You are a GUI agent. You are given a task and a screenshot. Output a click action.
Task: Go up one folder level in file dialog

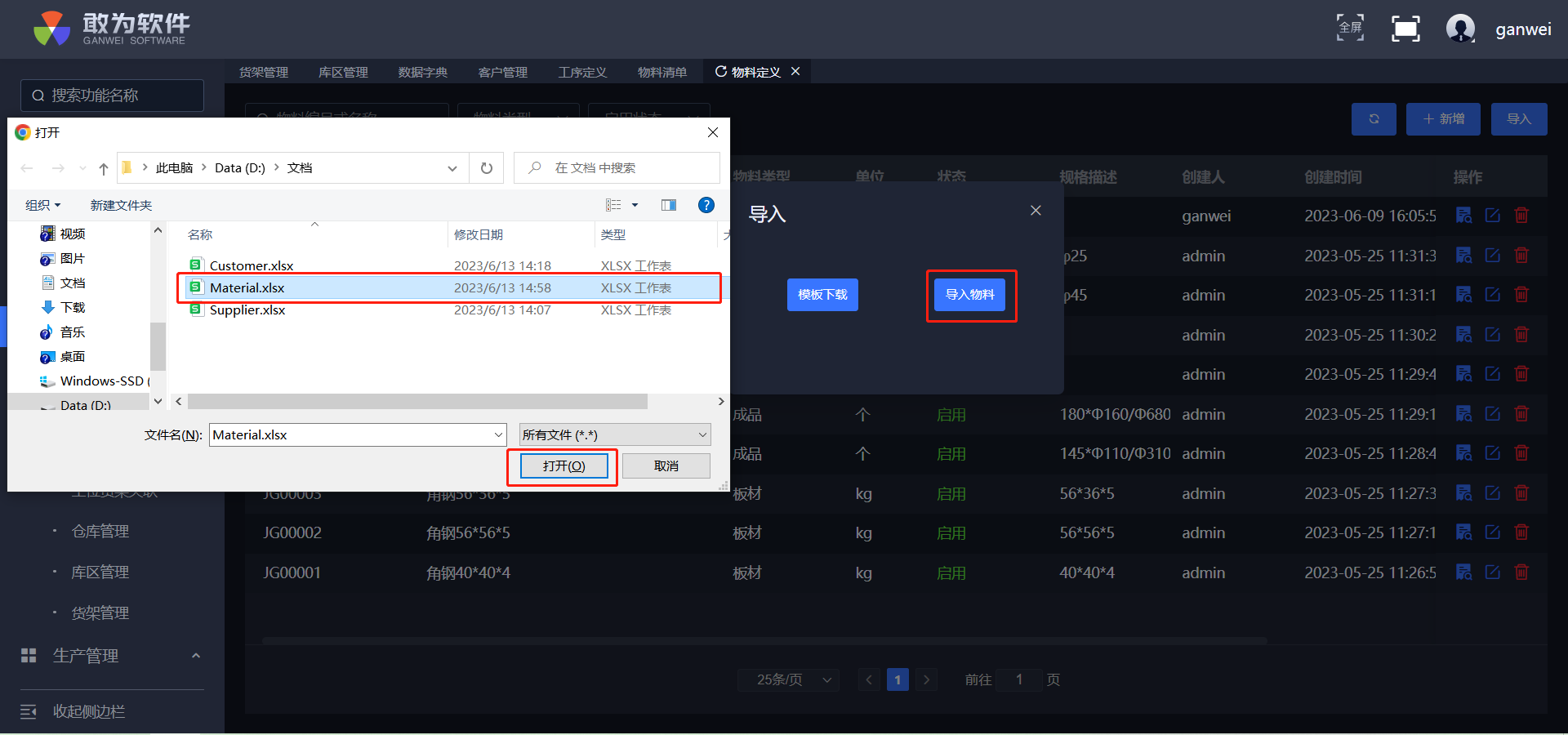point(103,168)
